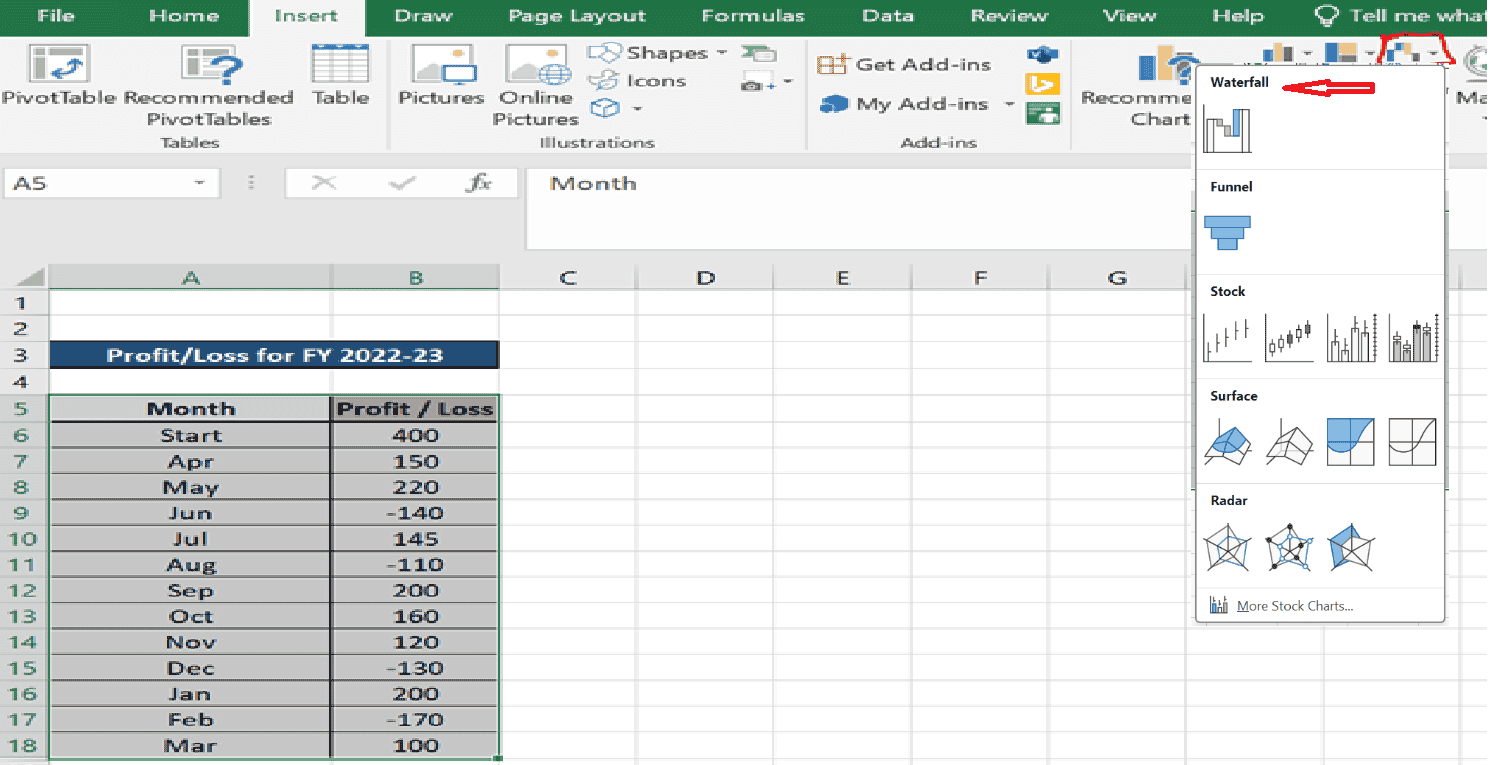1490x765 pixels.
Task: Open the Page Layout tab
Action: point(577,16)
